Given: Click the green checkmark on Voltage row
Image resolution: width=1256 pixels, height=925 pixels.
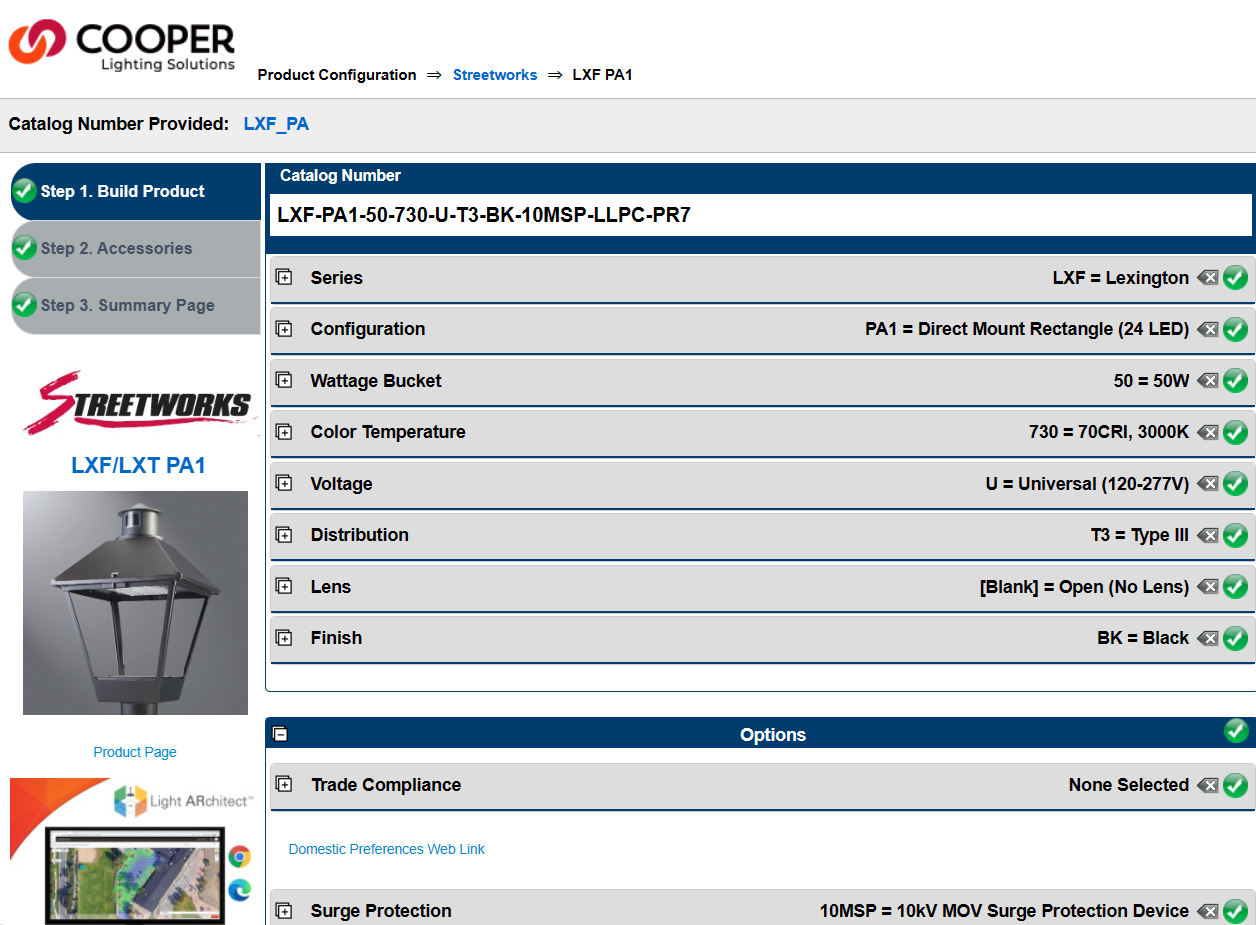Looking at the screenshot, I should [1236, 484].
